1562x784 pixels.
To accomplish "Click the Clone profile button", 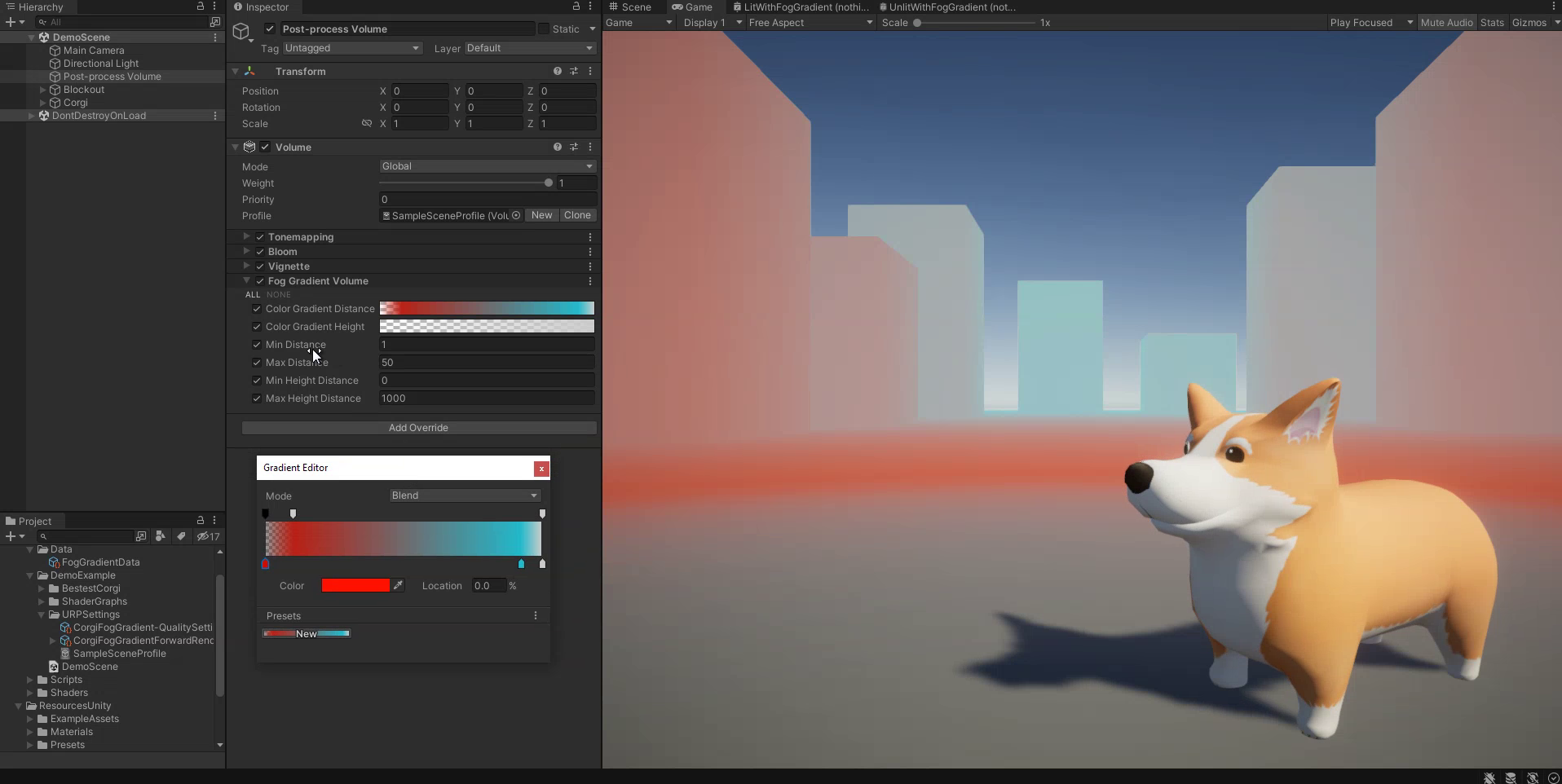I will (x=577, y=215).
